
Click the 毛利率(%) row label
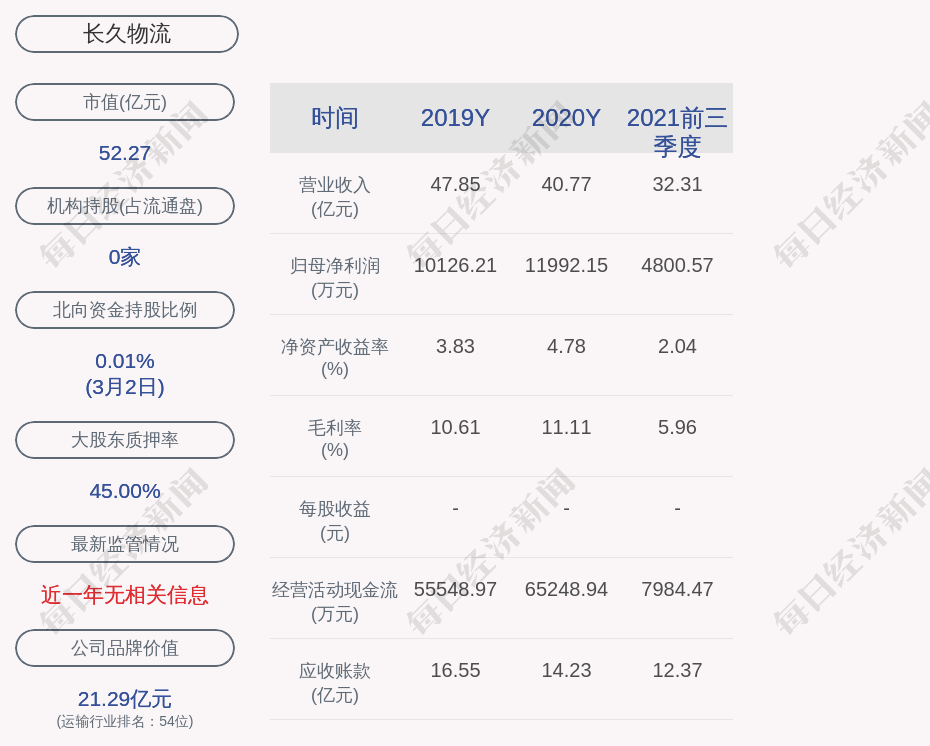coord(335,439)
